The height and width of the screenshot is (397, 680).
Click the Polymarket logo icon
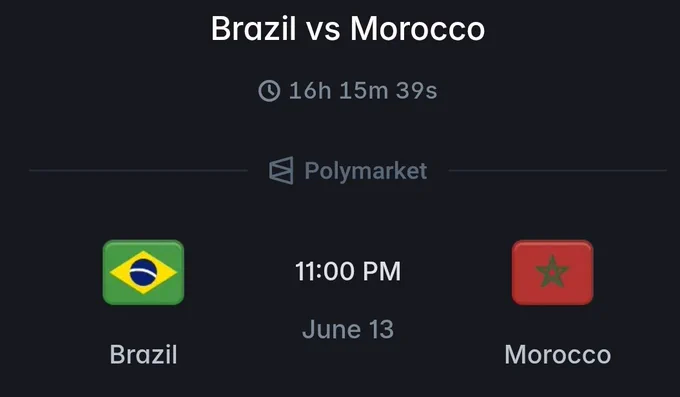point(281,171)
